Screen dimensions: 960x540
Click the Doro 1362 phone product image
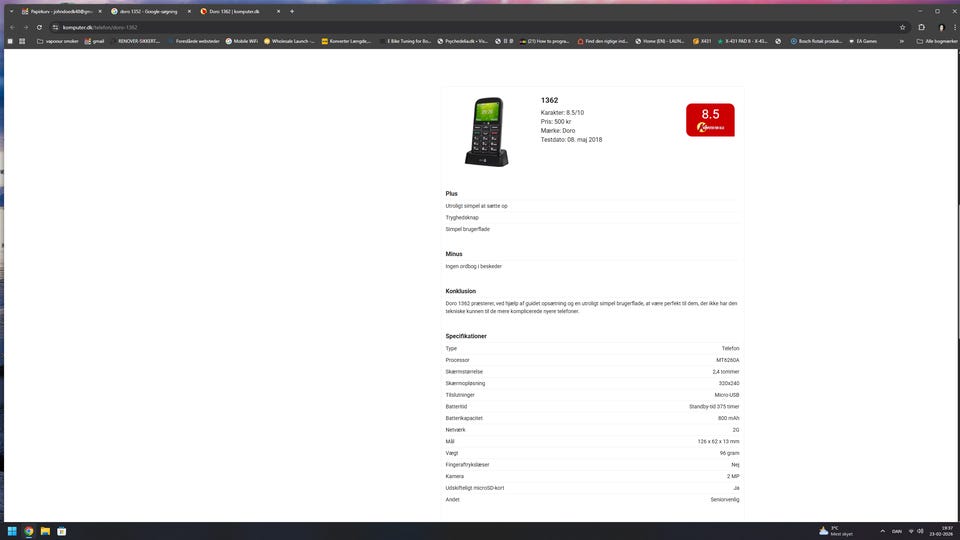tap(487, 132)
